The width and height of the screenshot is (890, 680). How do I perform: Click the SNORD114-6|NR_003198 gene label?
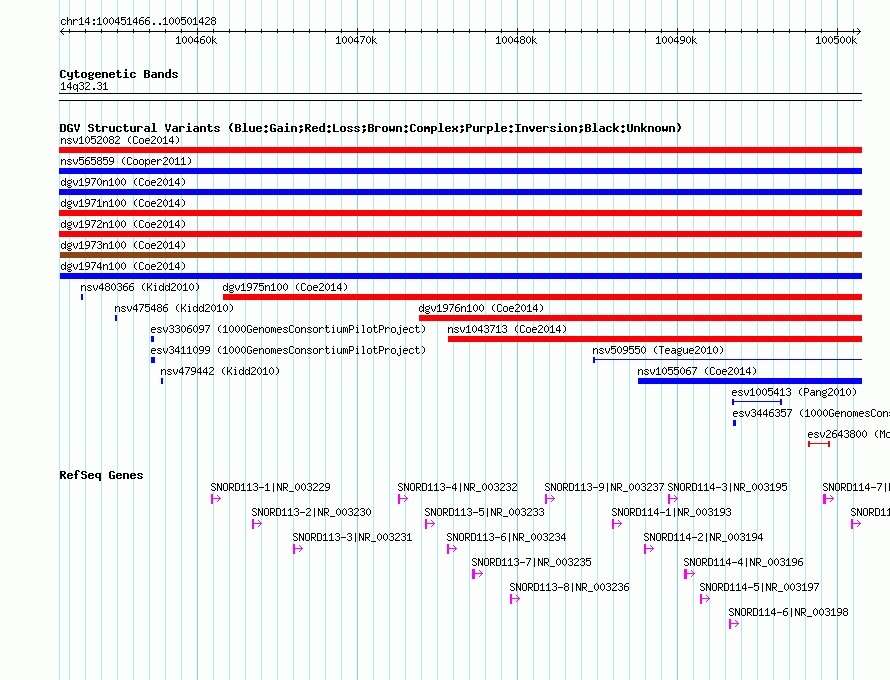788,612
